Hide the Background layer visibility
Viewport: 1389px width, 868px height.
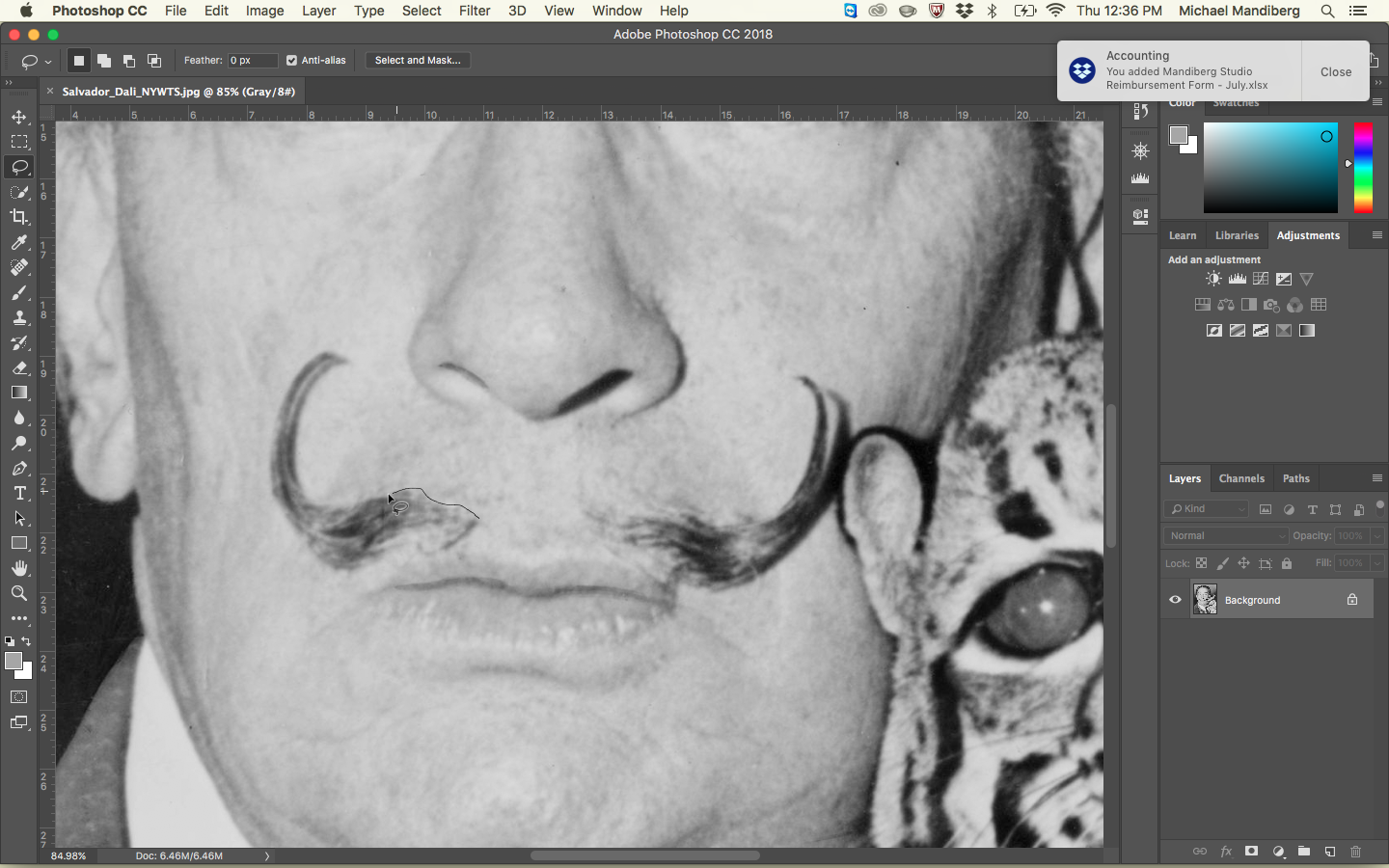pos(1175,600)
